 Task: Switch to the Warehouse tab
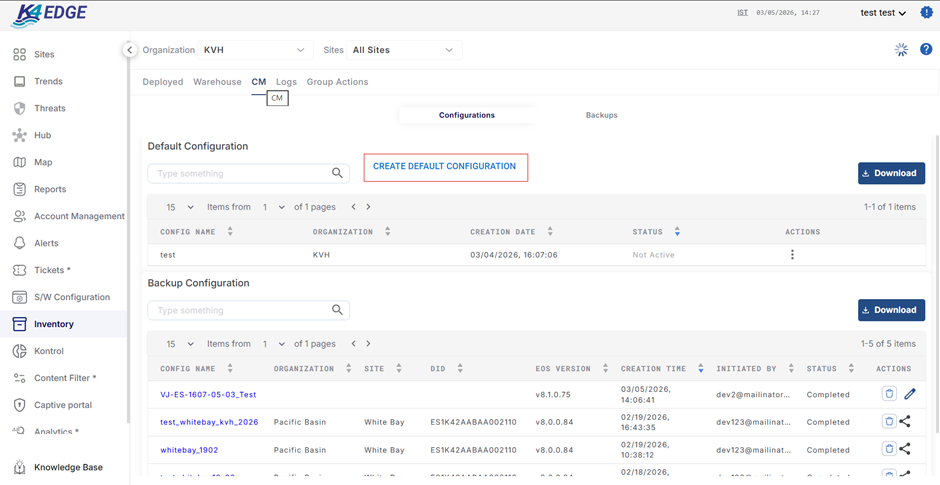tap(217, 82)
